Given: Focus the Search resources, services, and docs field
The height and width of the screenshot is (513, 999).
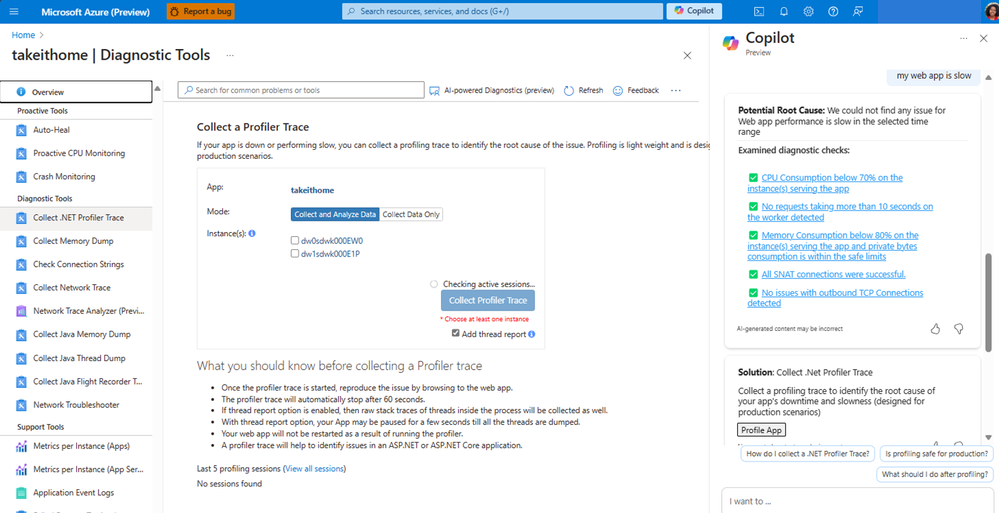Looking at the screenshot, I should pos(501,11).
